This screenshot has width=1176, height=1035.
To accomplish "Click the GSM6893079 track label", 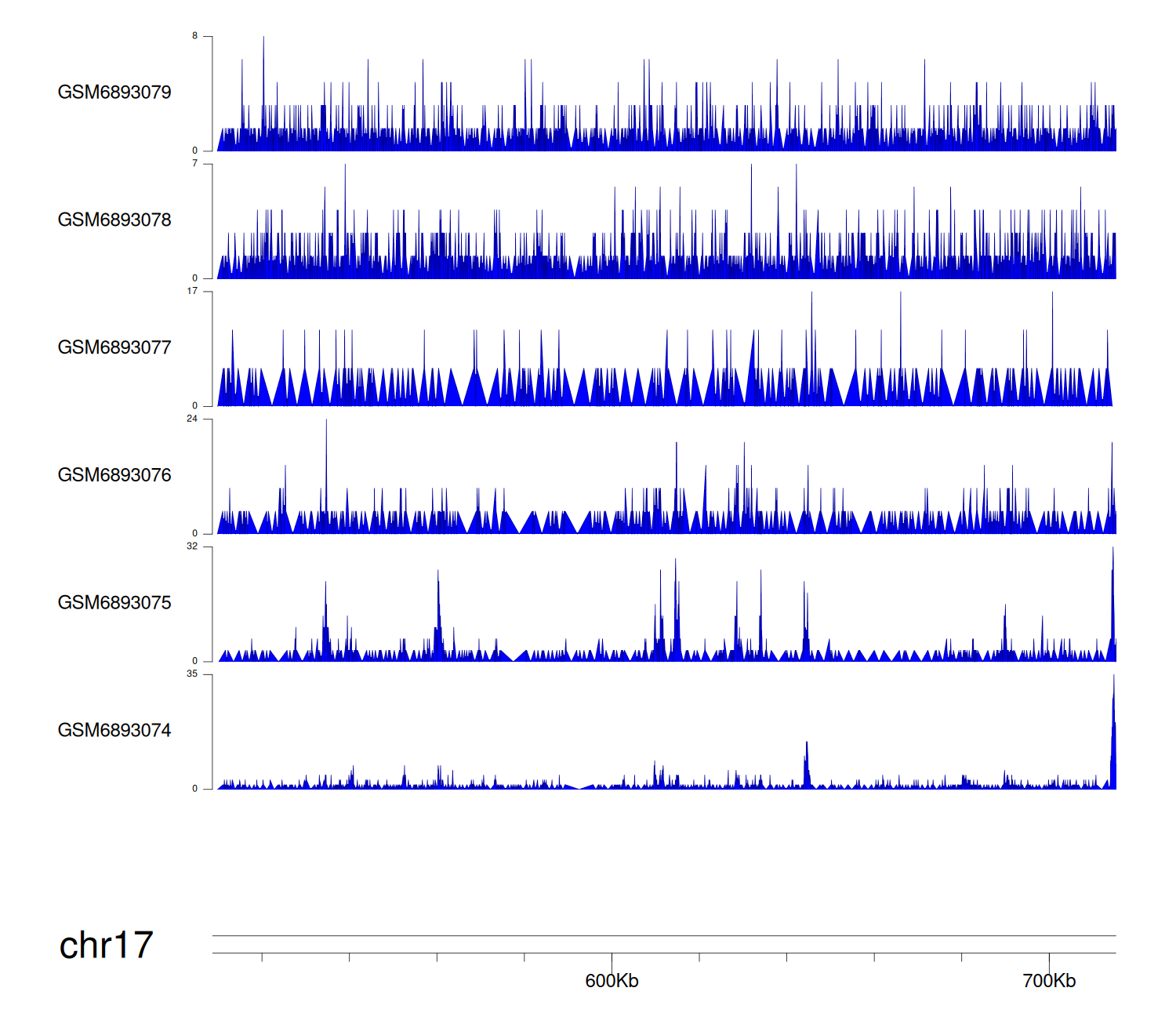I will tap(114, 93).
